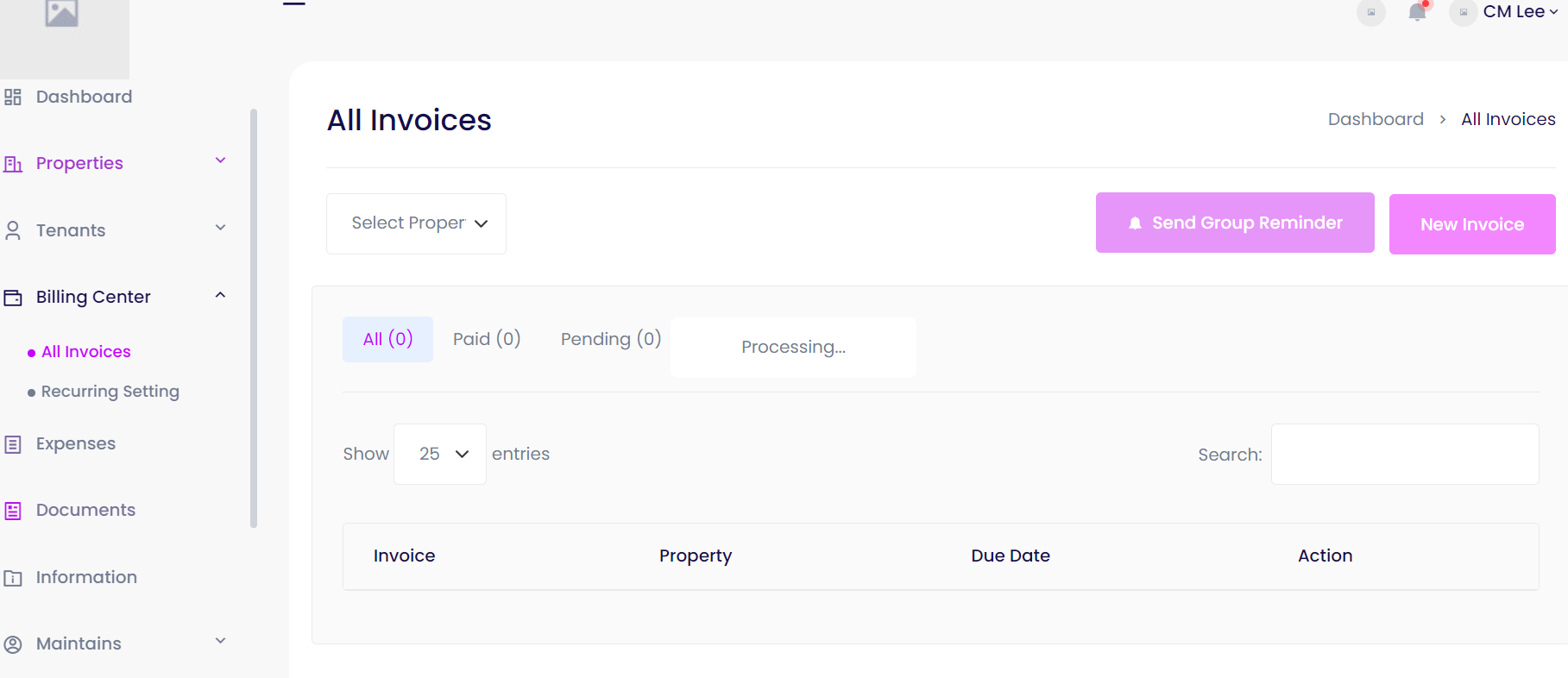Switch to the Paid (0) tab

(487, 339)
